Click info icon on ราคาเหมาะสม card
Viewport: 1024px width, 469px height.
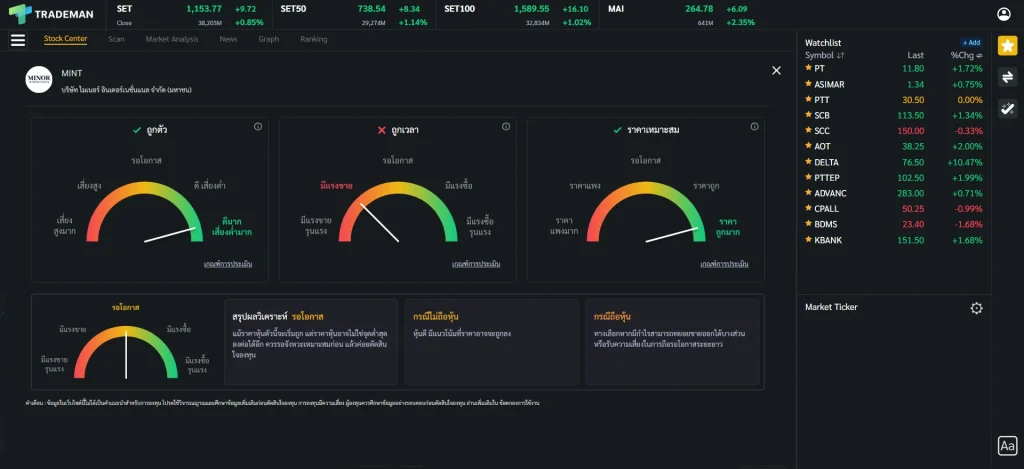click(753, 127)
